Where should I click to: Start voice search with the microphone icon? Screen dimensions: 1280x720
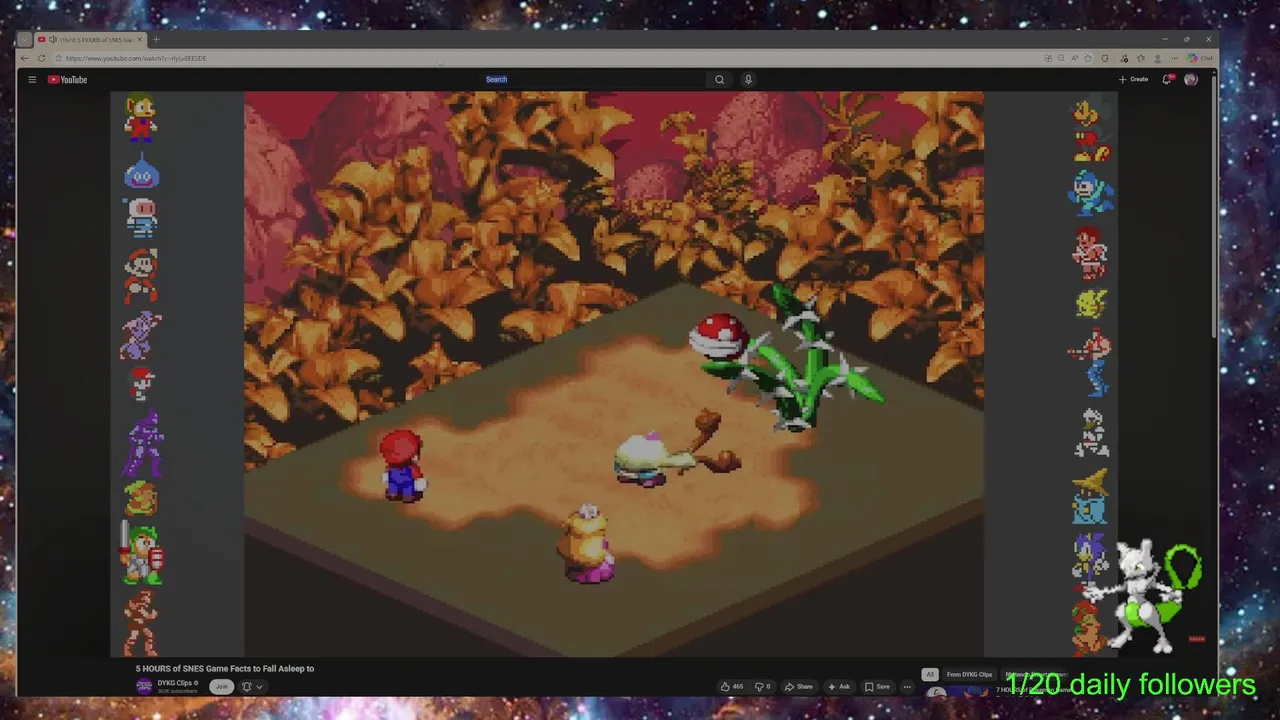click(748, 80)
